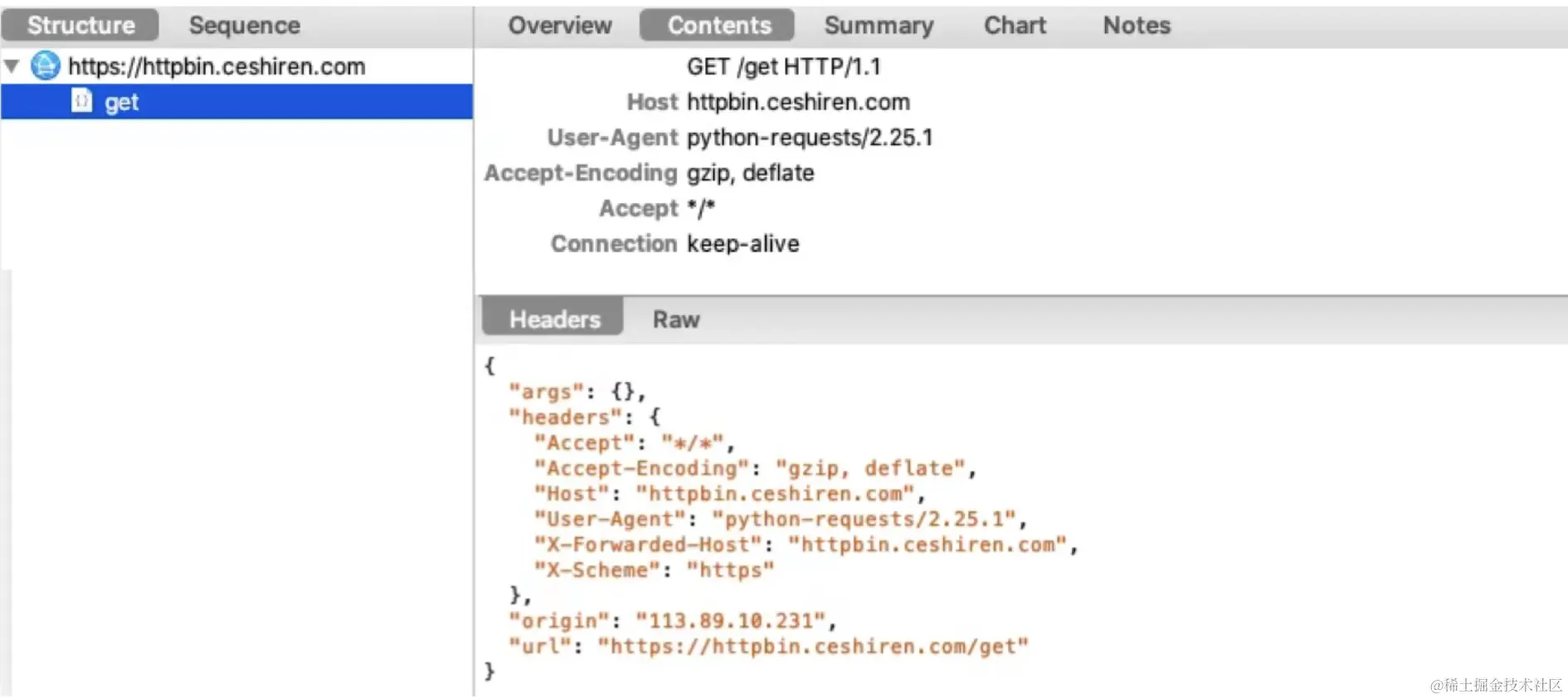Click the JSON "Accept": "*/*" line
Screen dimensions: 1568x699
click(x=635, y=442)
